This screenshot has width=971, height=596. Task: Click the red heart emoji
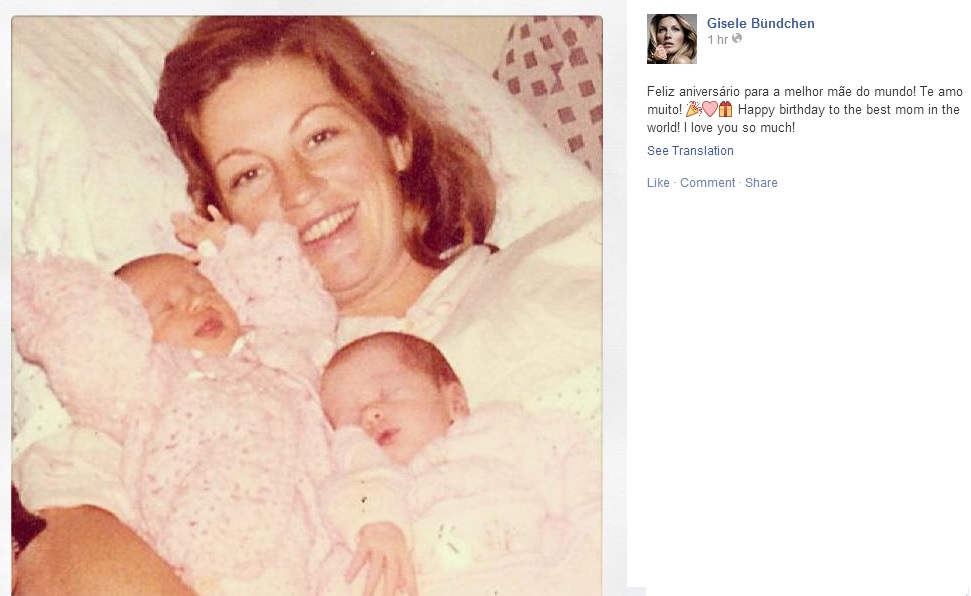click(709, 110)
